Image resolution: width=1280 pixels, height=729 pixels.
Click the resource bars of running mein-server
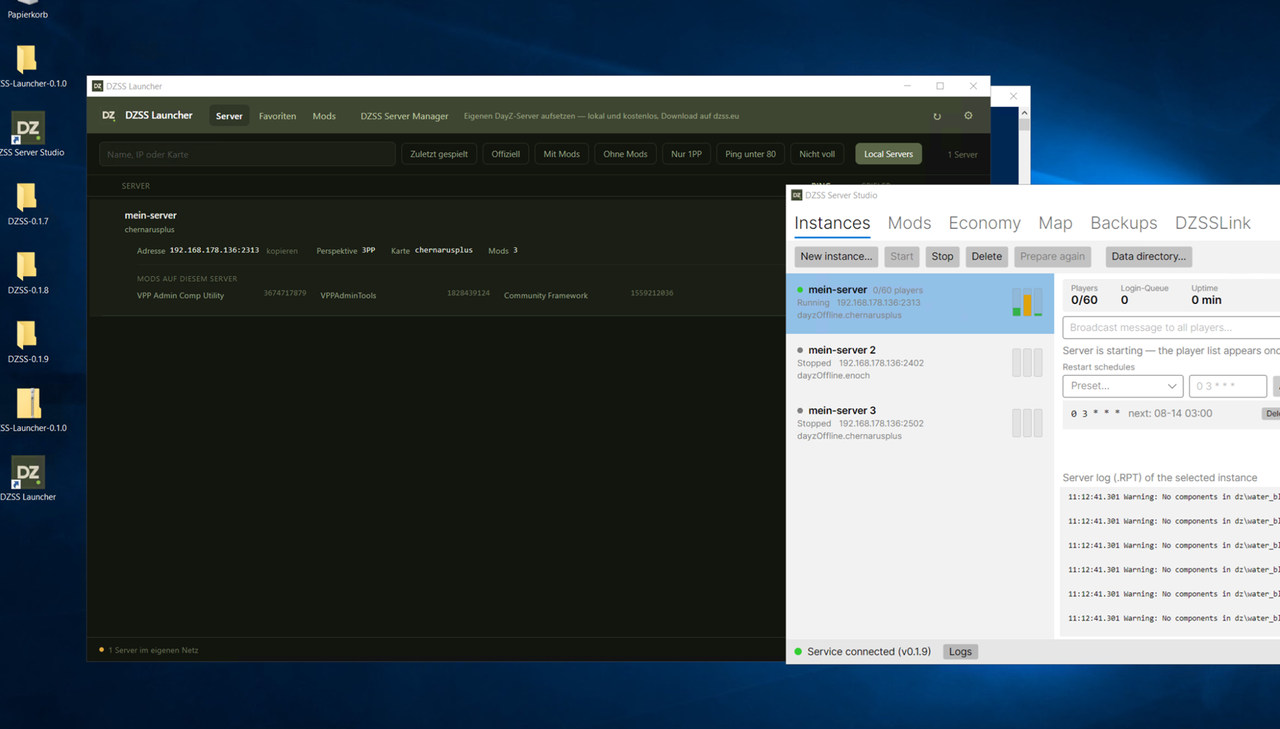click(1027, 303)
